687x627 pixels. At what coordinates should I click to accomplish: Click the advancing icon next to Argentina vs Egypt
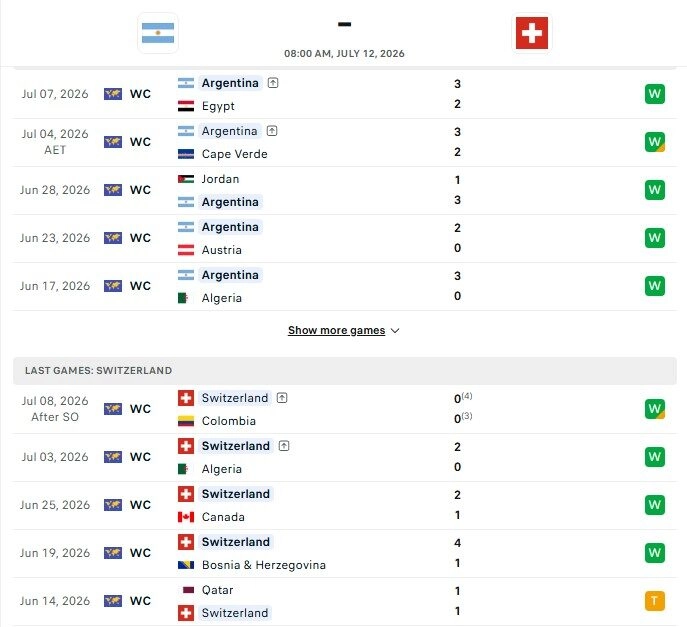273,83
